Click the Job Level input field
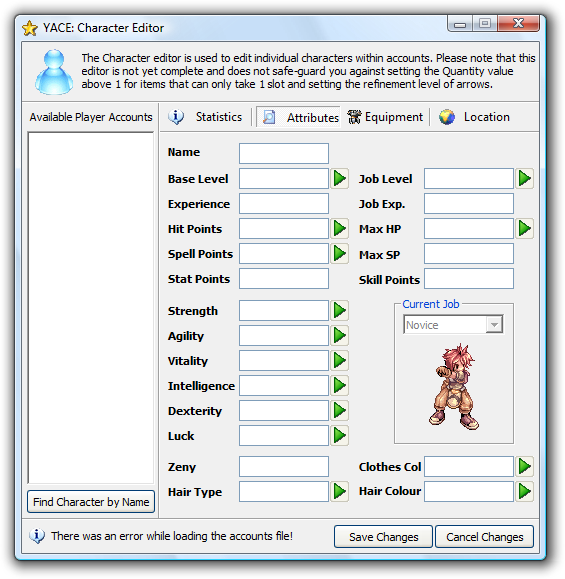This screenshot has height=579, width=565. tap(469, 179)
